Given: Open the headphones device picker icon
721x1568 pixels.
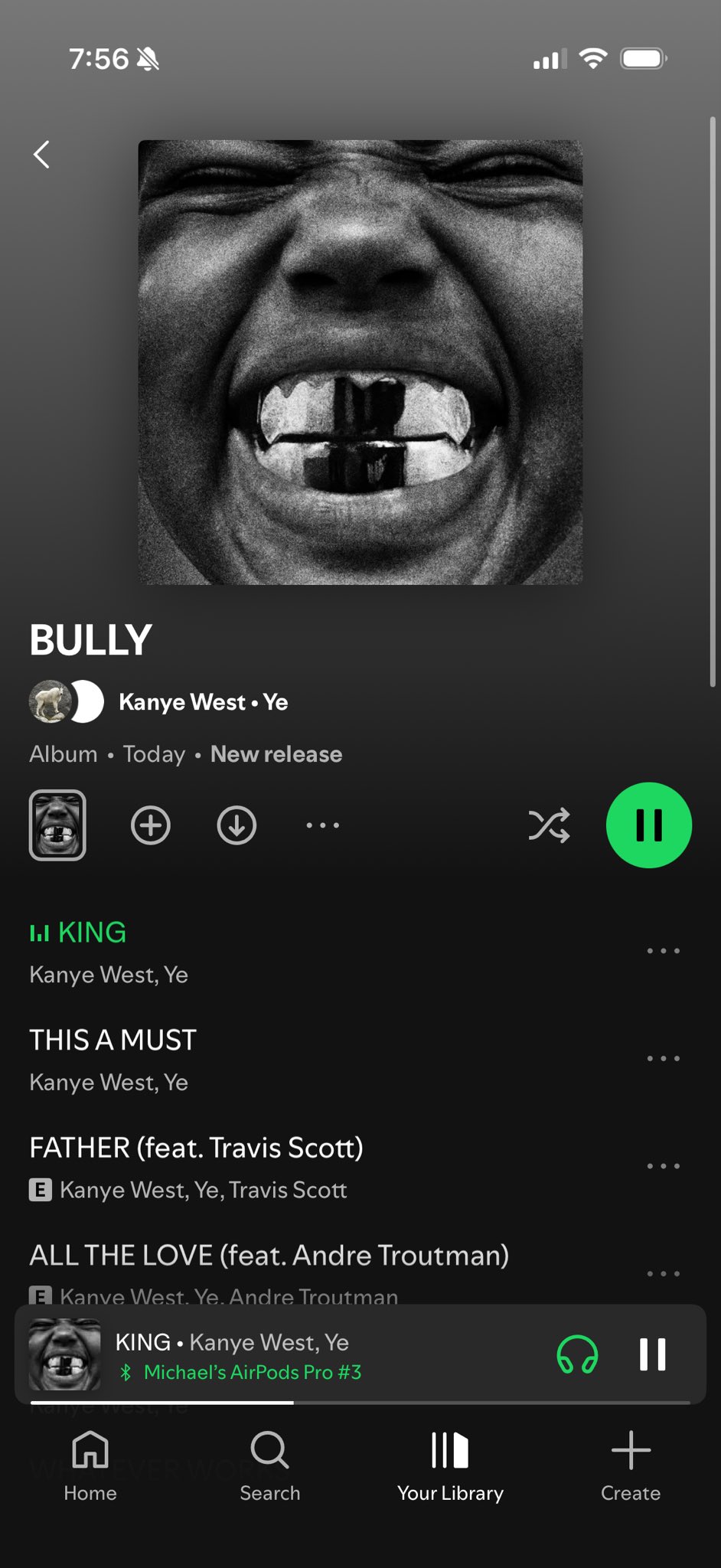Looking at the screenshot, I should point(577,1354).
